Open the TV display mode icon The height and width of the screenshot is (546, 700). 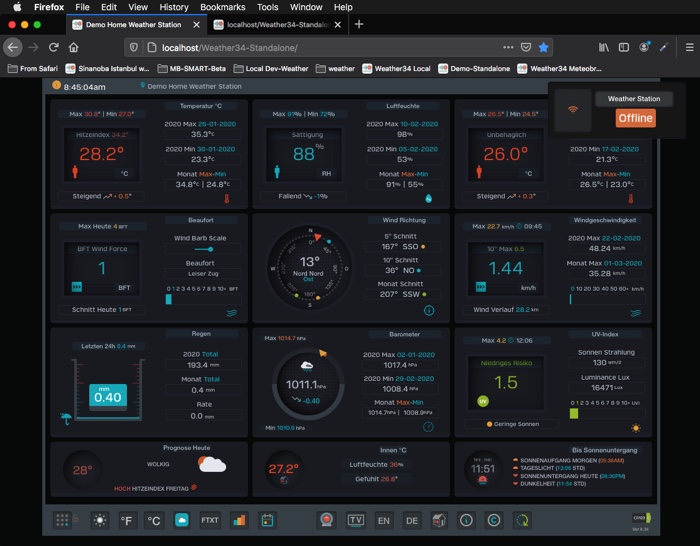tap(356, 520)
